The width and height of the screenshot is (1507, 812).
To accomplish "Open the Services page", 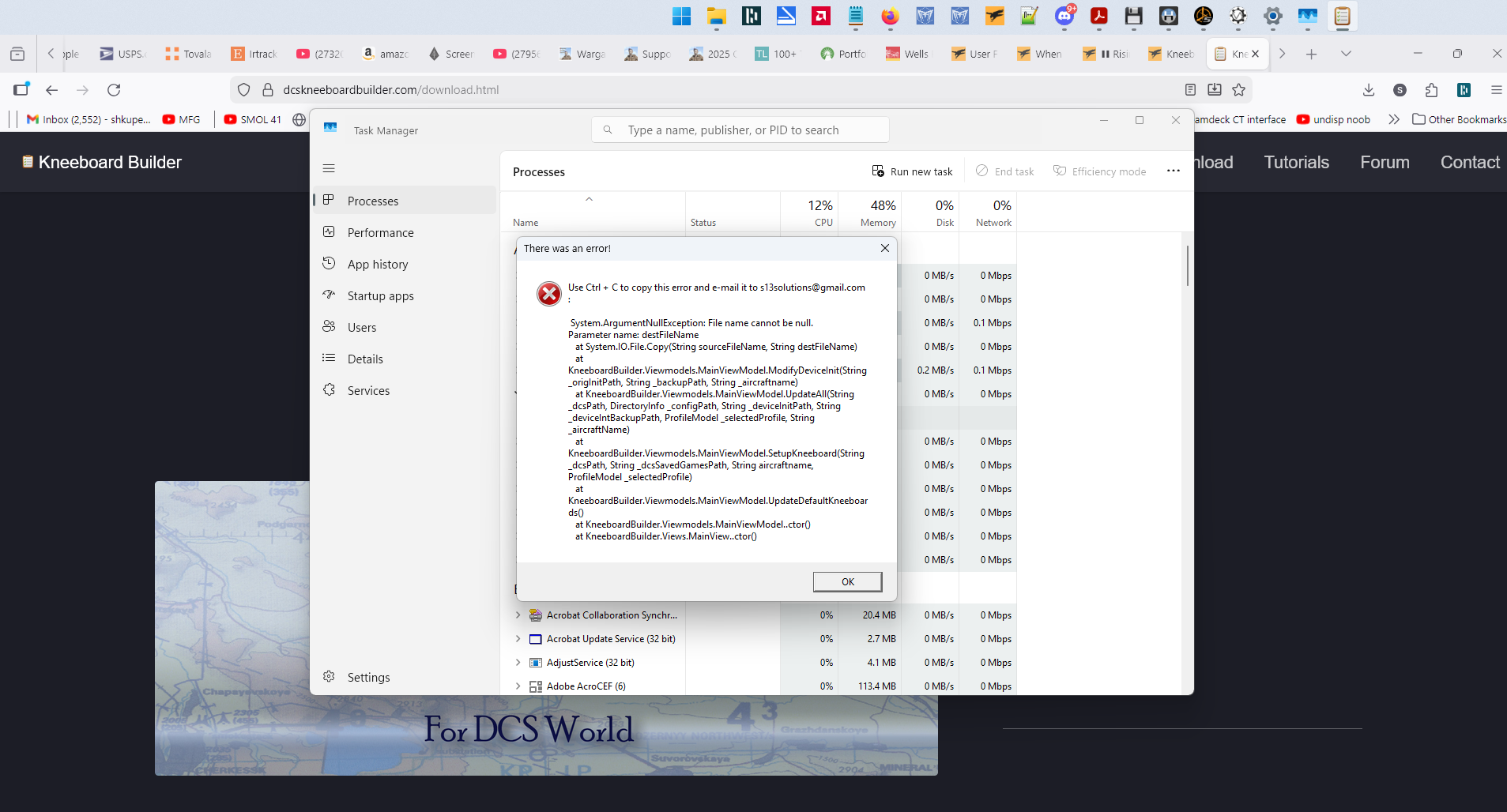I will click(405, 390).
